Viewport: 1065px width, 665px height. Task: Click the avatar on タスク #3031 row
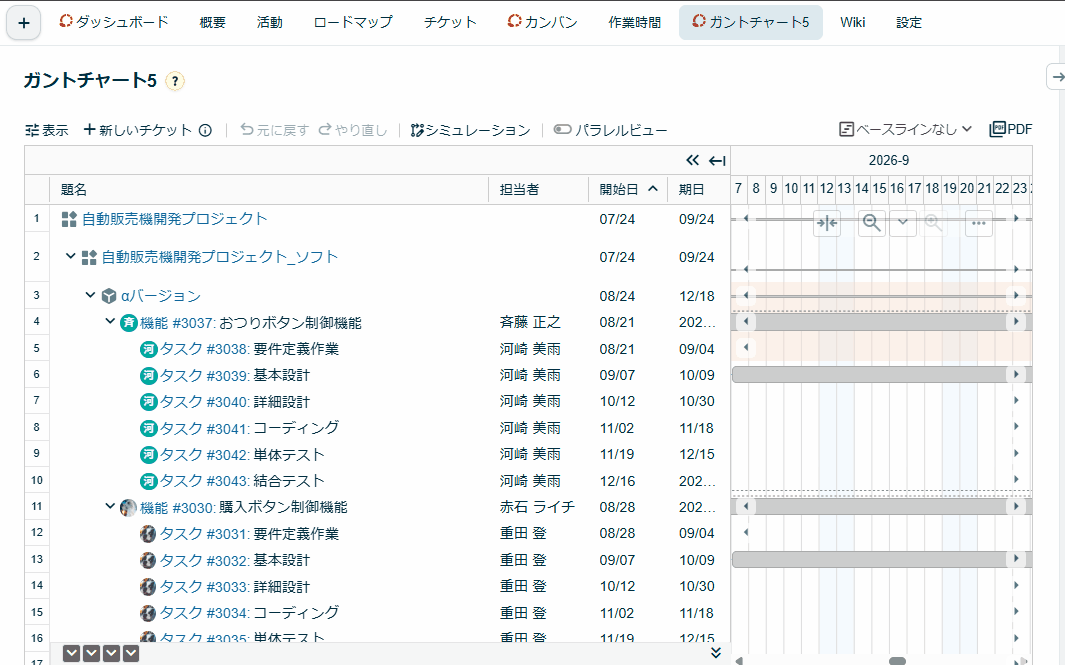click(x=148, y=534)
